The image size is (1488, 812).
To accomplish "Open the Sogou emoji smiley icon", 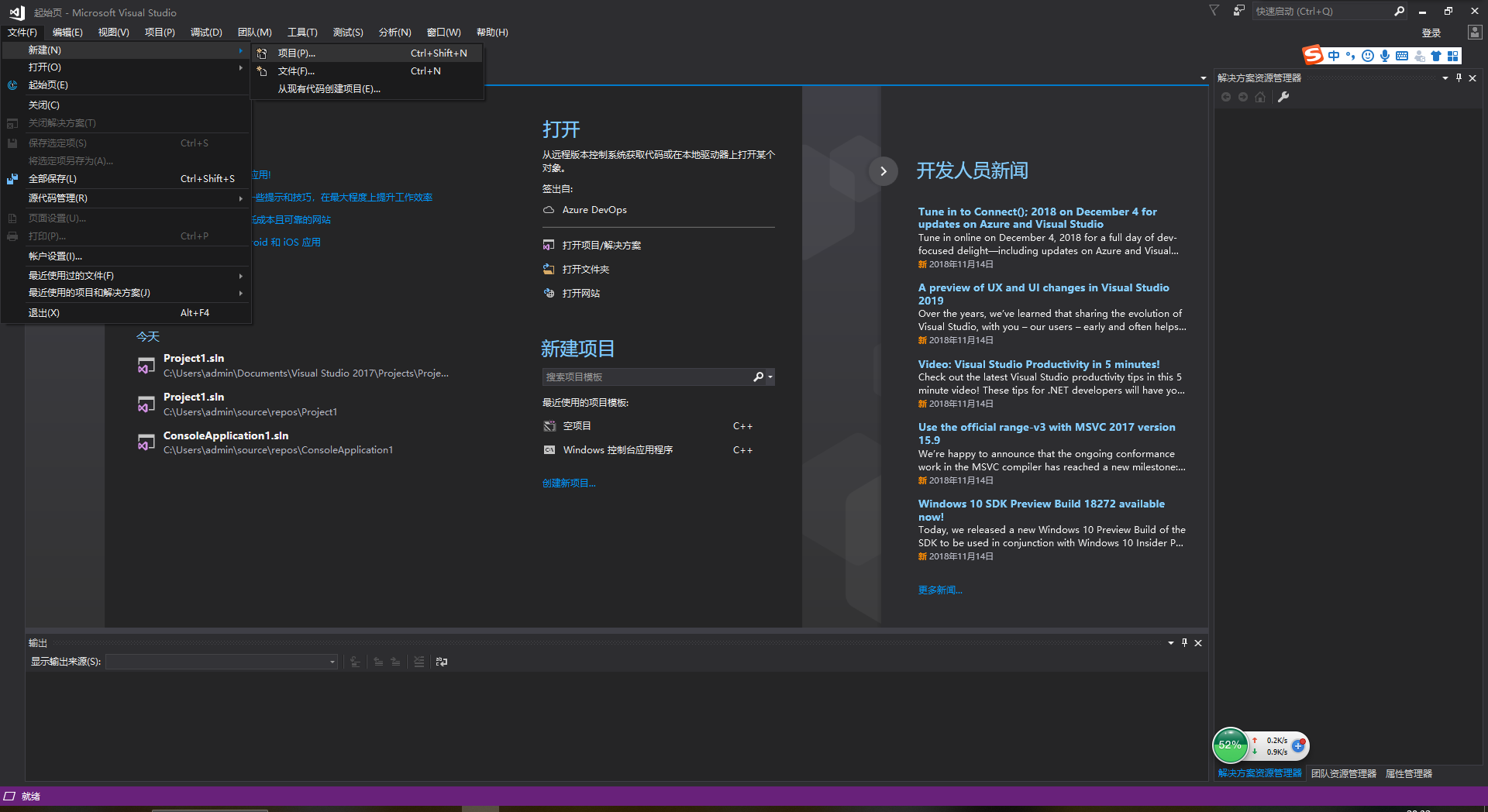I will point(1368,56).
